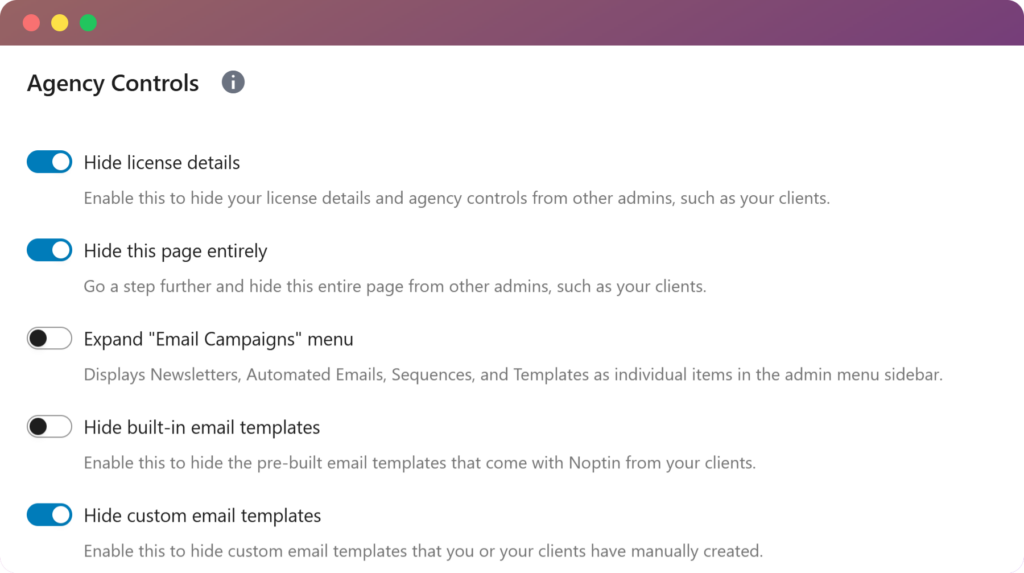Click the "Hide license details" label text
The height and width of the screenshot is (573, 1024).
click(162, 162)
